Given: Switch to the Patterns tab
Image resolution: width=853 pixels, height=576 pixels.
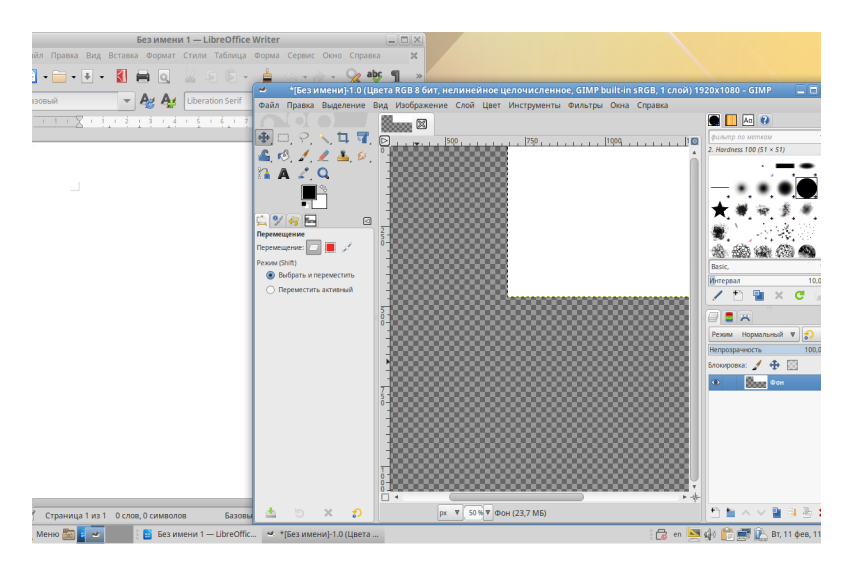Looking at the screenshot, I should [x=731, y=120].
